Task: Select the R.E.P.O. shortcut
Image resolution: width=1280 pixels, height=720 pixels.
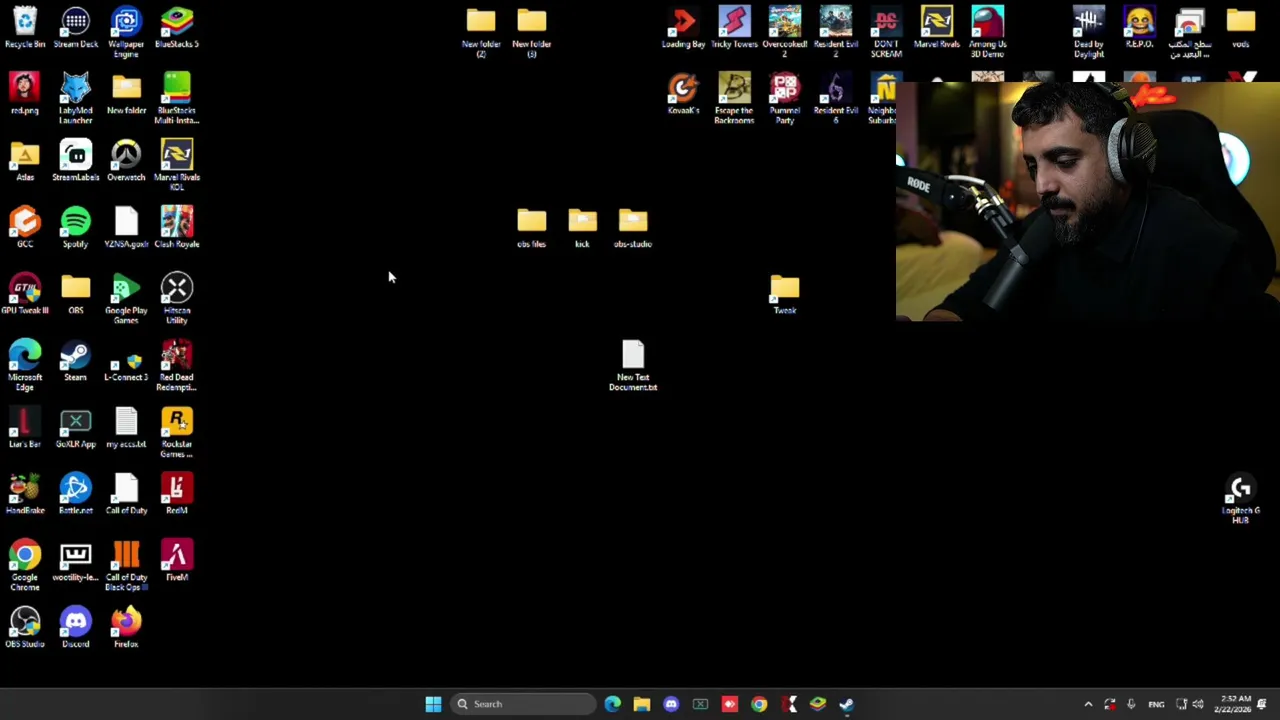Action: point(1140,28)
